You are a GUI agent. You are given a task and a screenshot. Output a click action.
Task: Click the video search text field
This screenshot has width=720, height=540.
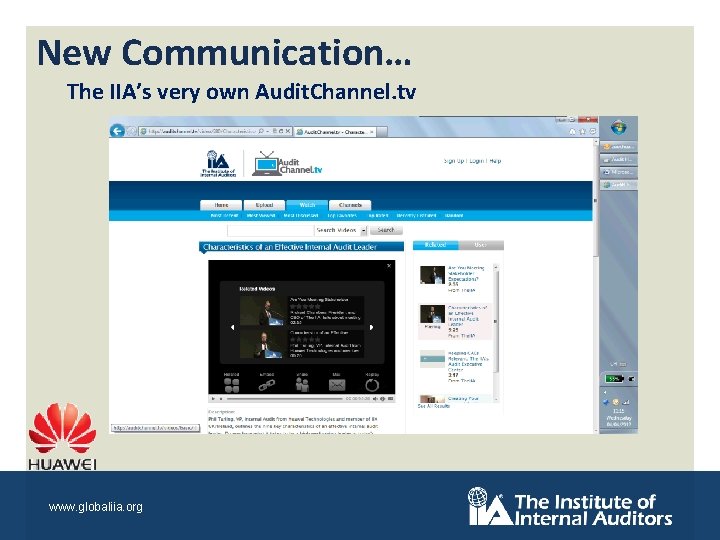pyautogui.click(x=271, y=230)
